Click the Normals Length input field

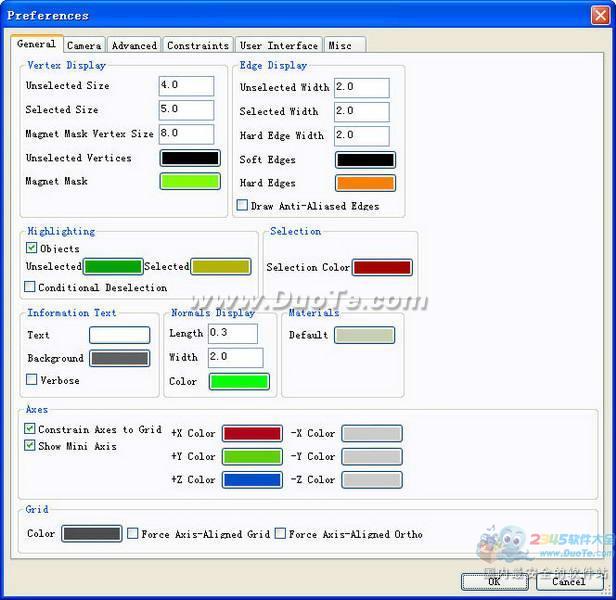pyautogui.click(x=232, y=333)
